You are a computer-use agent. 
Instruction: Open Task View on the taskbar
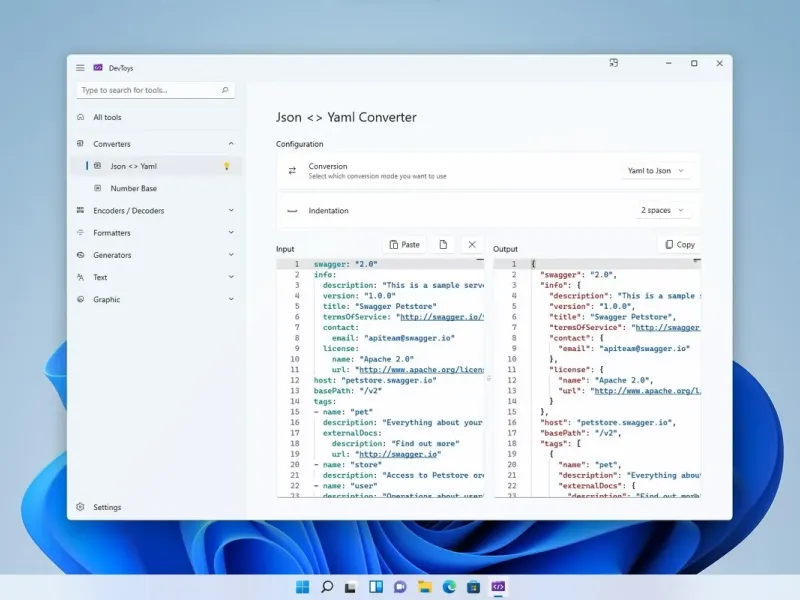[351, 587]
